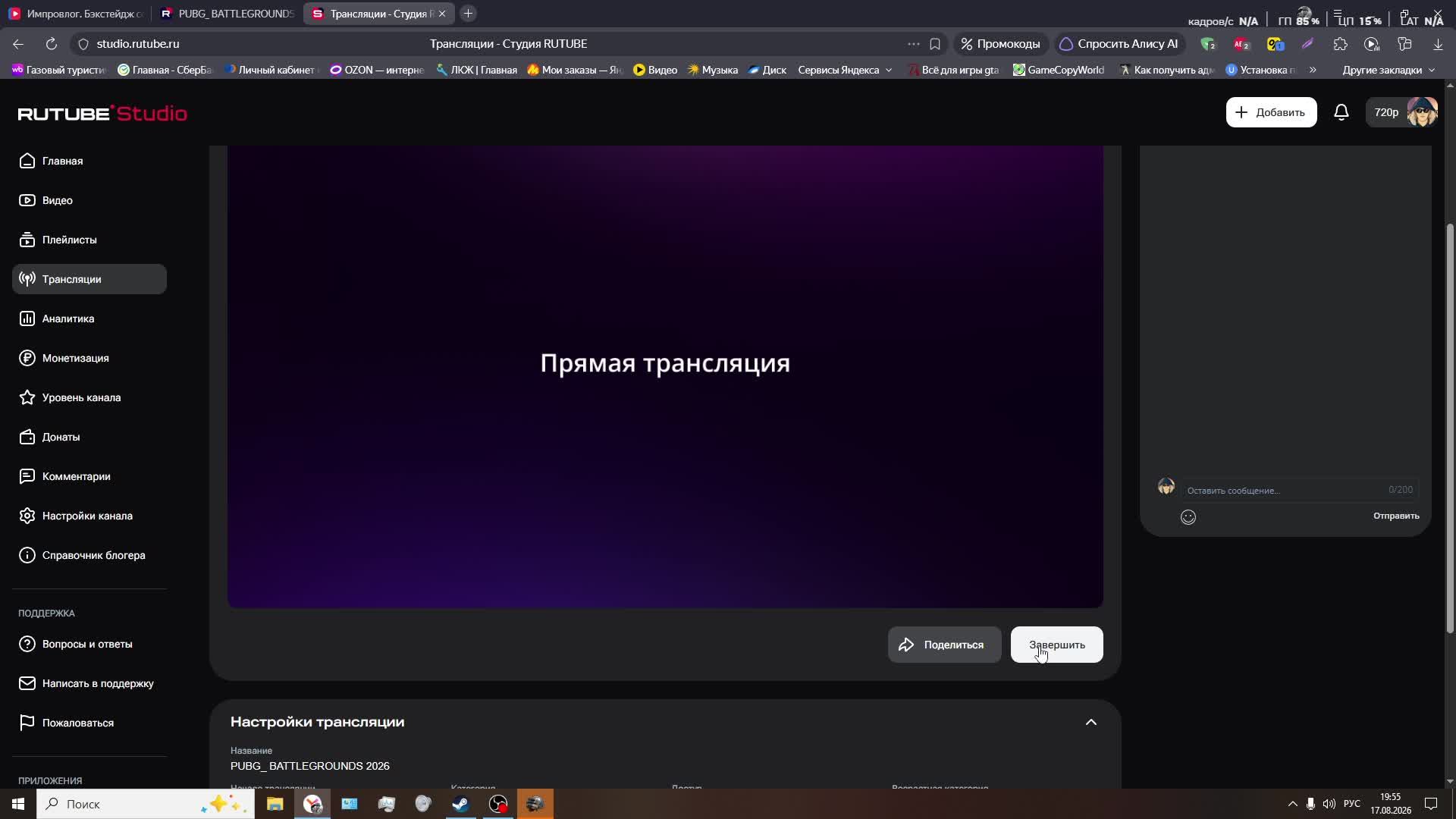Open File Explorer from taskbar
Viewport: 1456px width, 819px height.
point(275,804)
